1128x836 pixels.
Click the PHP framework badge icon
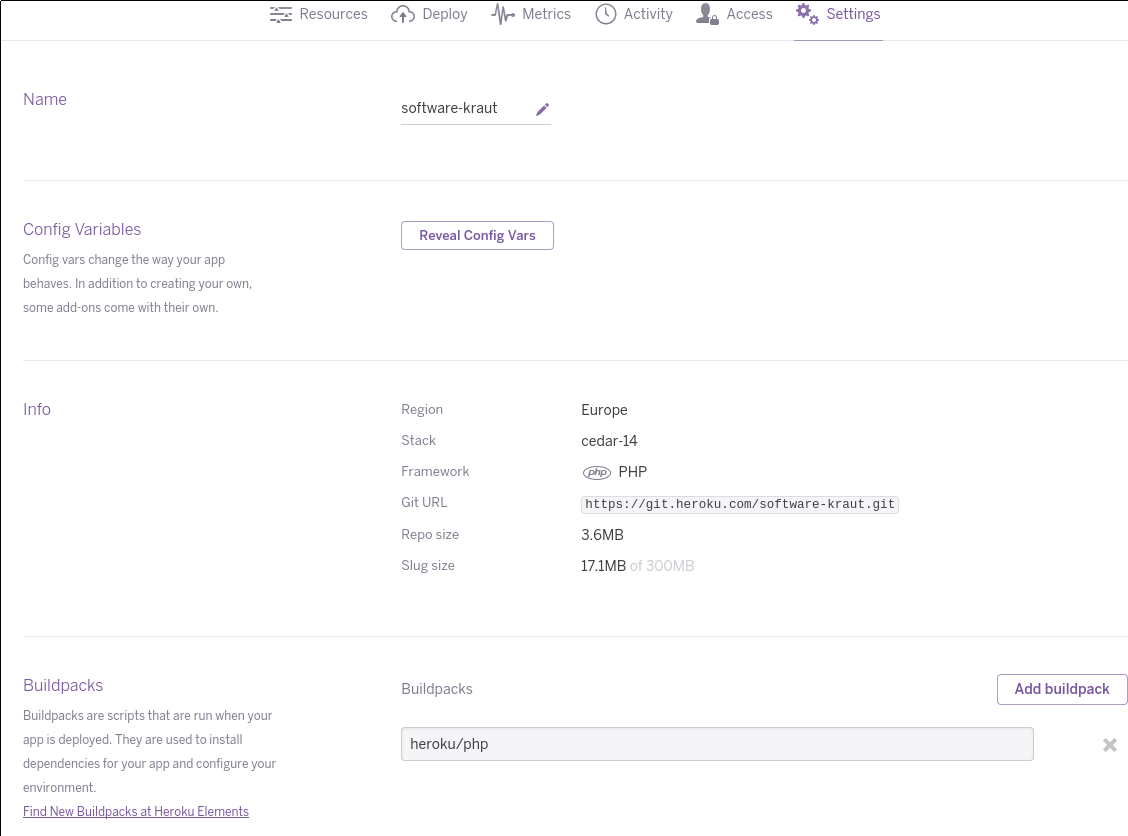pyautogui.click(x=597, y=472)
